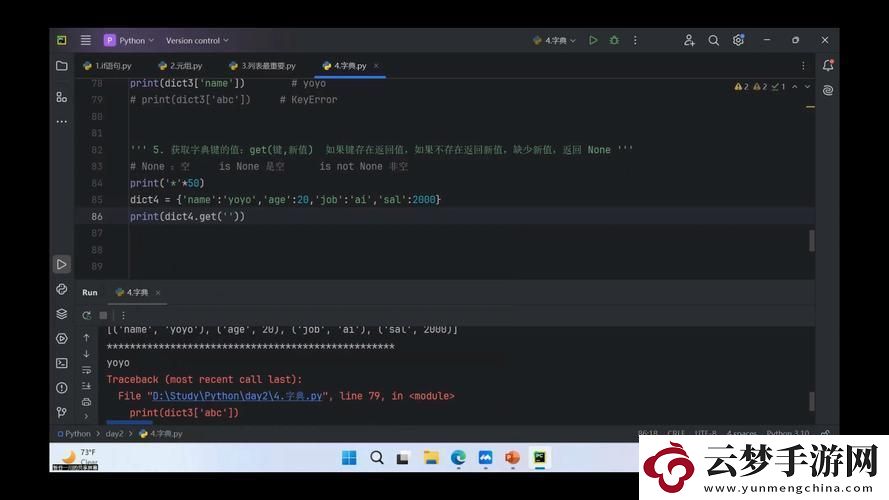Click the PyCharm logo icon
The height and width of the screenshot is (500, 889).
(x=61, y=40)
